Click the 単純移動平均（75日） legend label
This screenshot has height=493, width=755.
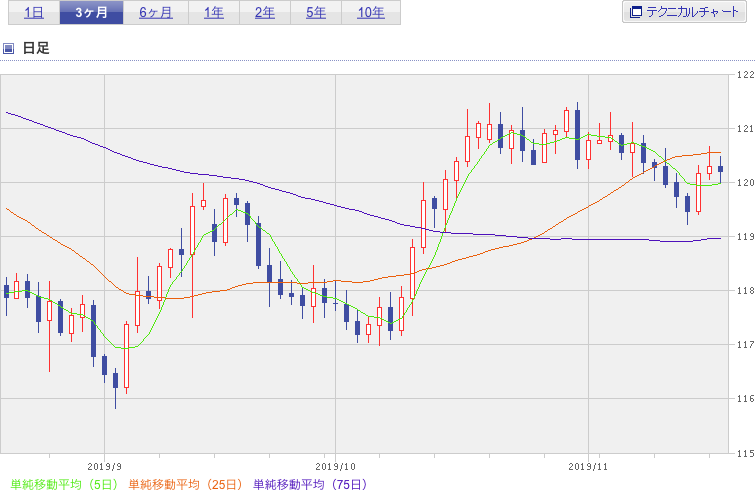click(310, 484)
